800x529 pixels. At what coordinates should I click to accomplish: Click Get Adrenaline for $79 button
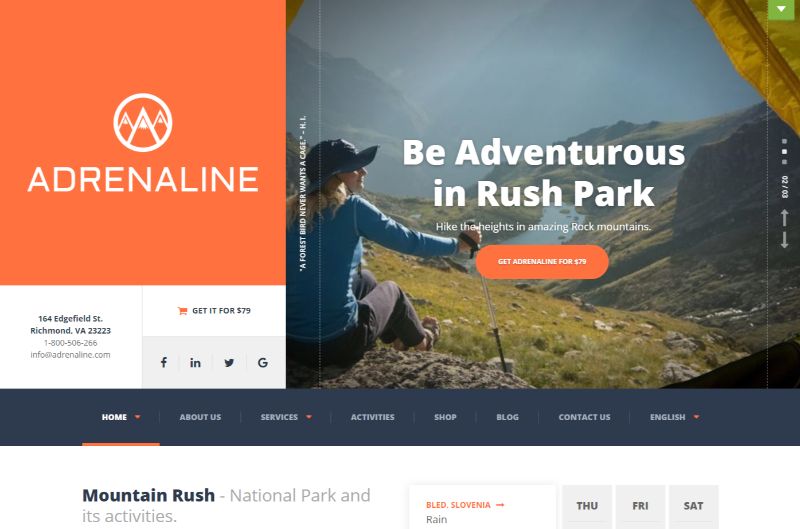pyautogui.click(x=542, y=262)
